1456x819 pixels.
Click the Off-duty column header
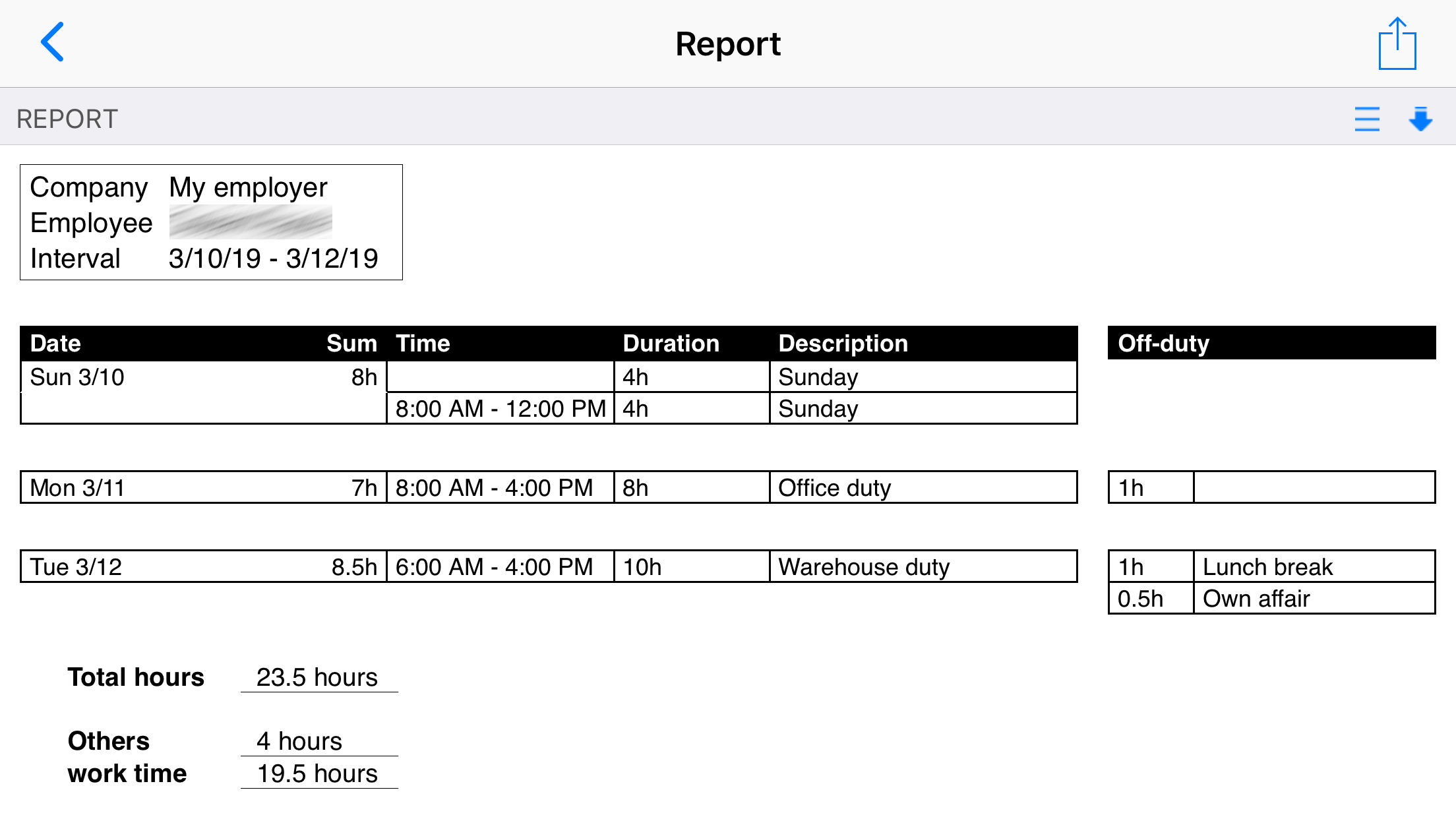point(1163,342)
